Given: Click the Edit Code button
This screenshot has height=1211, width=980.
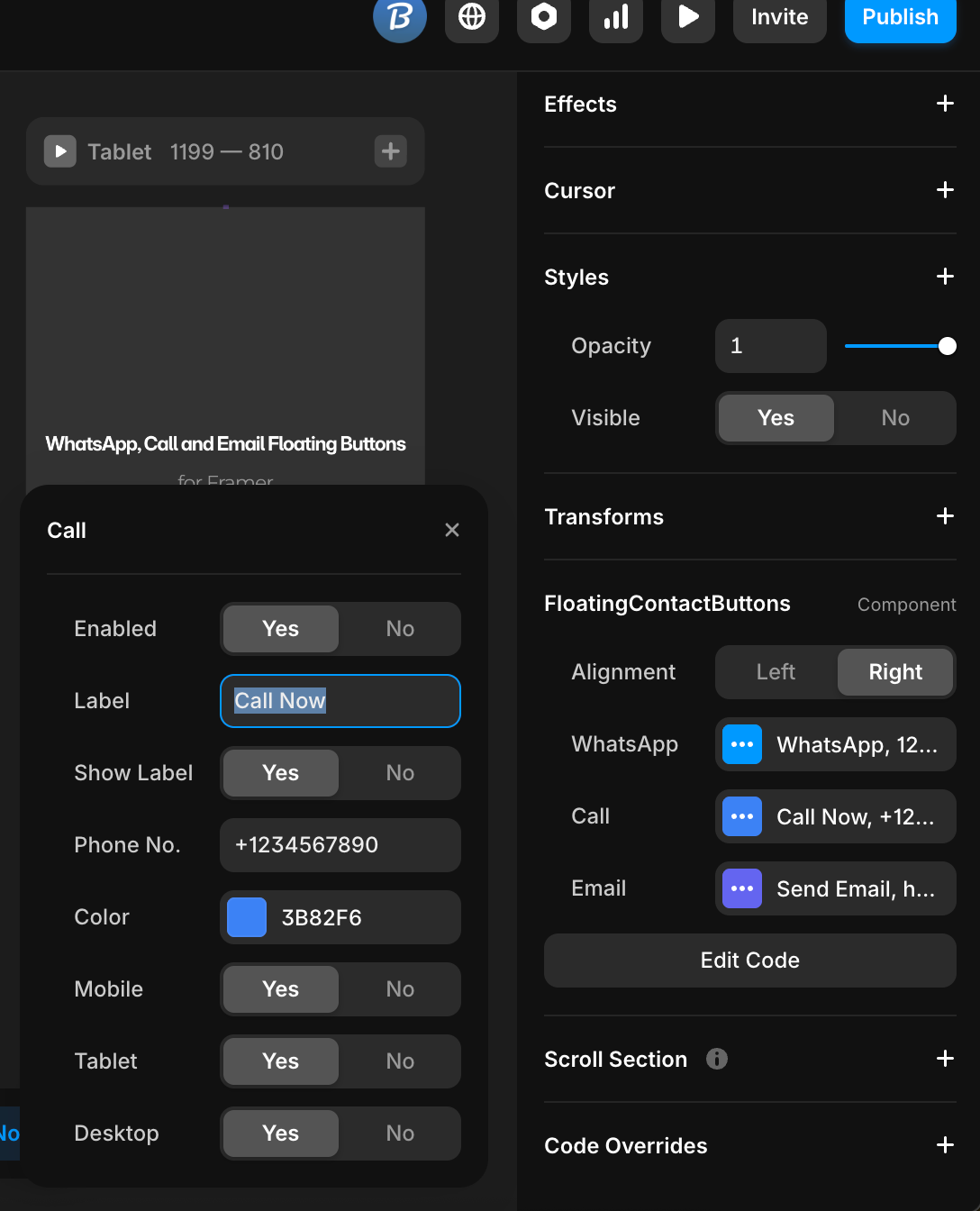Looking at the screenshot, I should point(749,961).
